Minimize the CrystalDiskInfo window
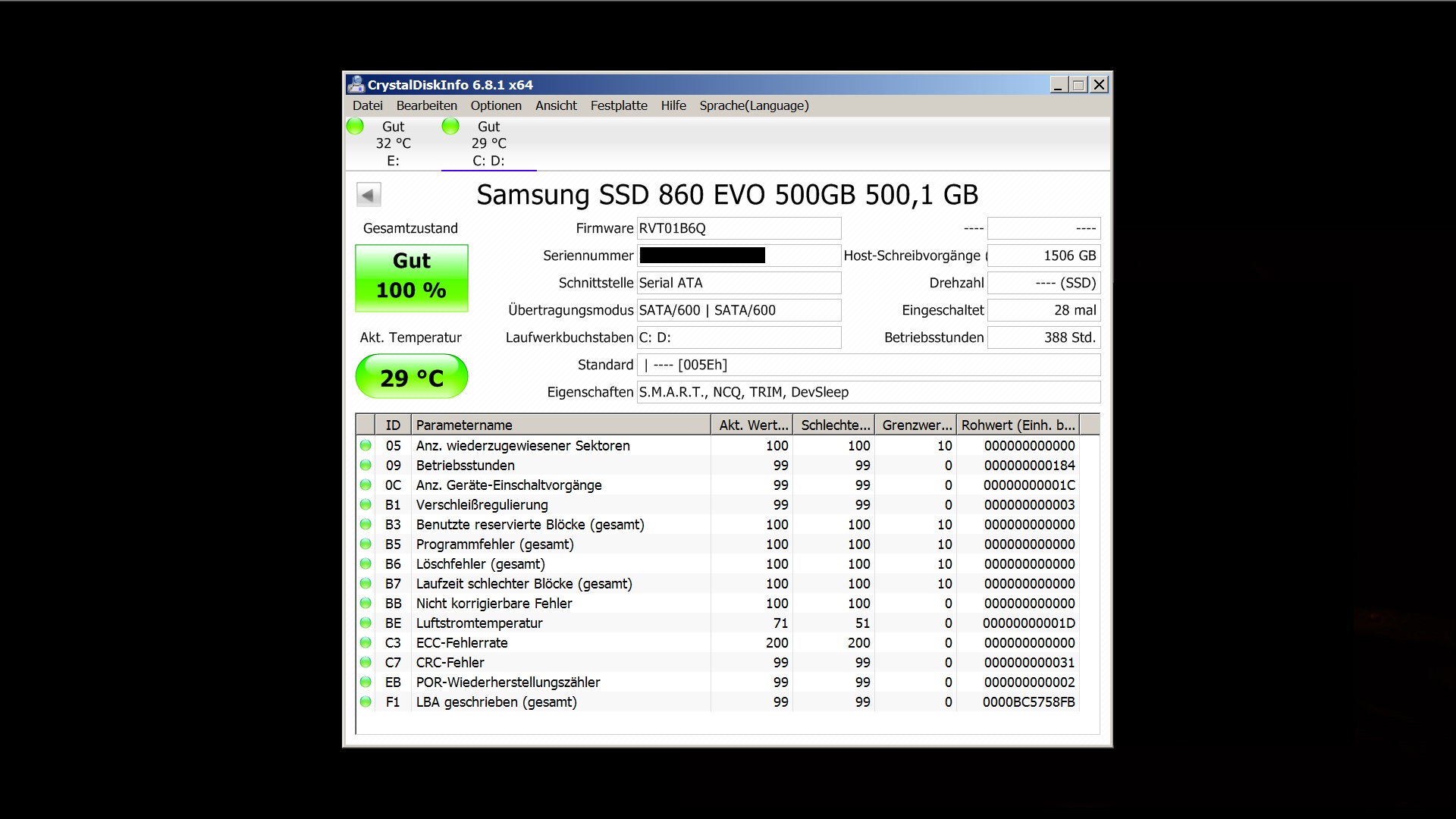The height and width of the screenshot is (819, 1456). point(1059,84)
